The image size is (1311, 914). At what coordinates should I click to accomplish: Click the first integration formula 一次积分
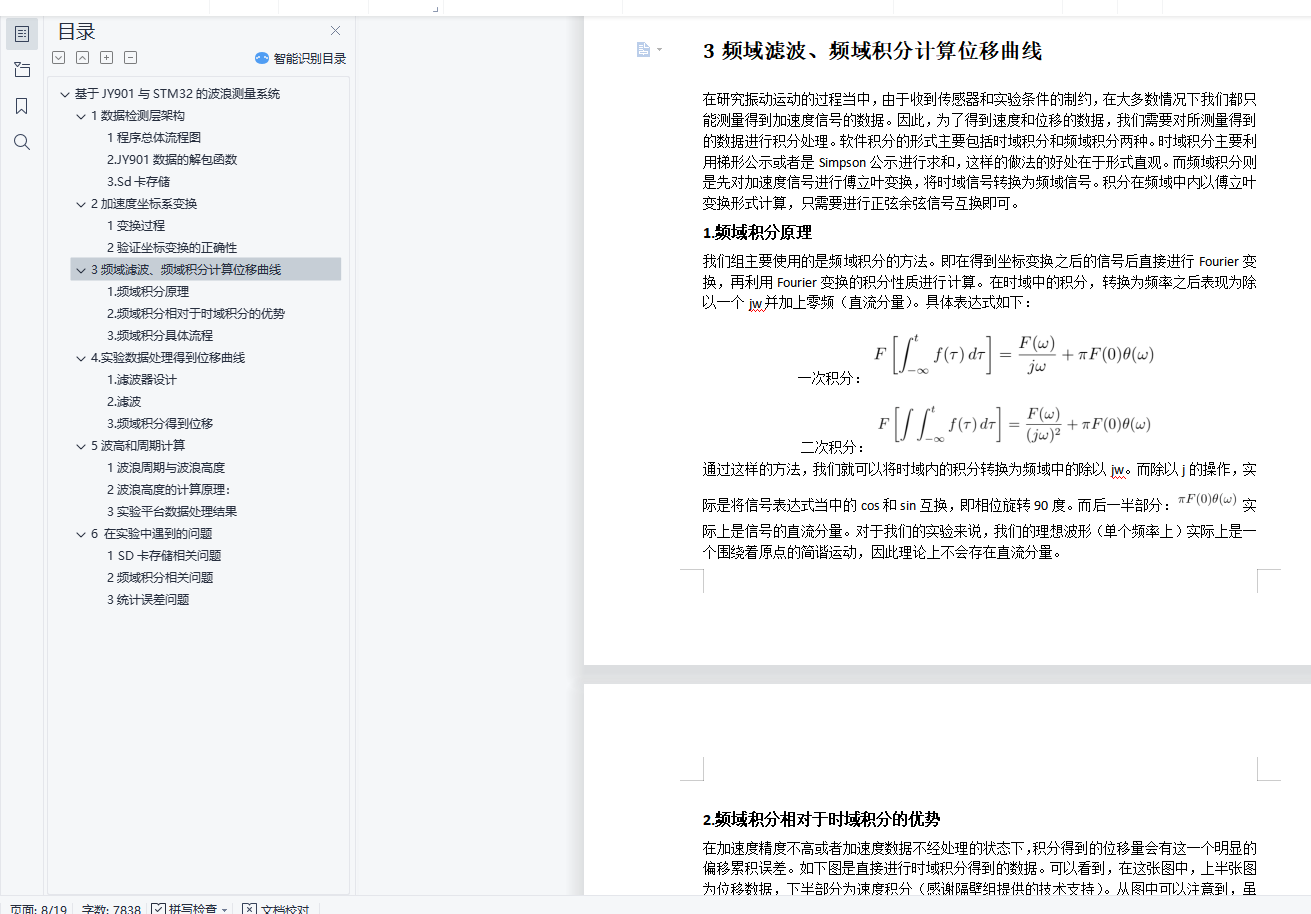(1015, 355)
